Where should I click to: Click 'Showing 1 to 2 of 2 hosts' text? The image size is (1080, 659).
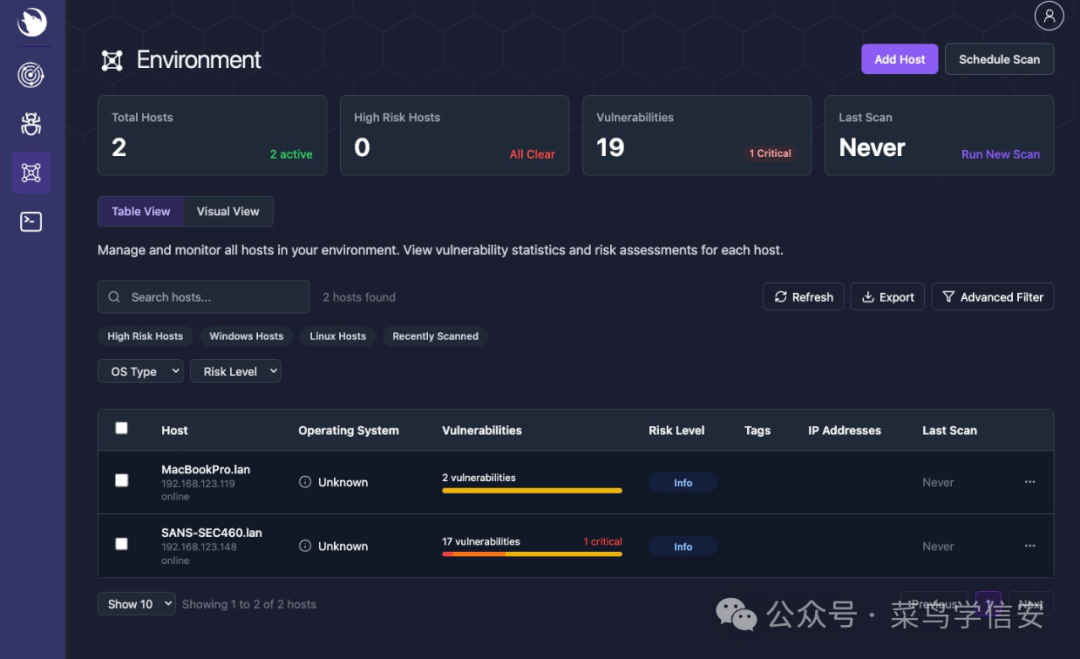coord(249,604)
